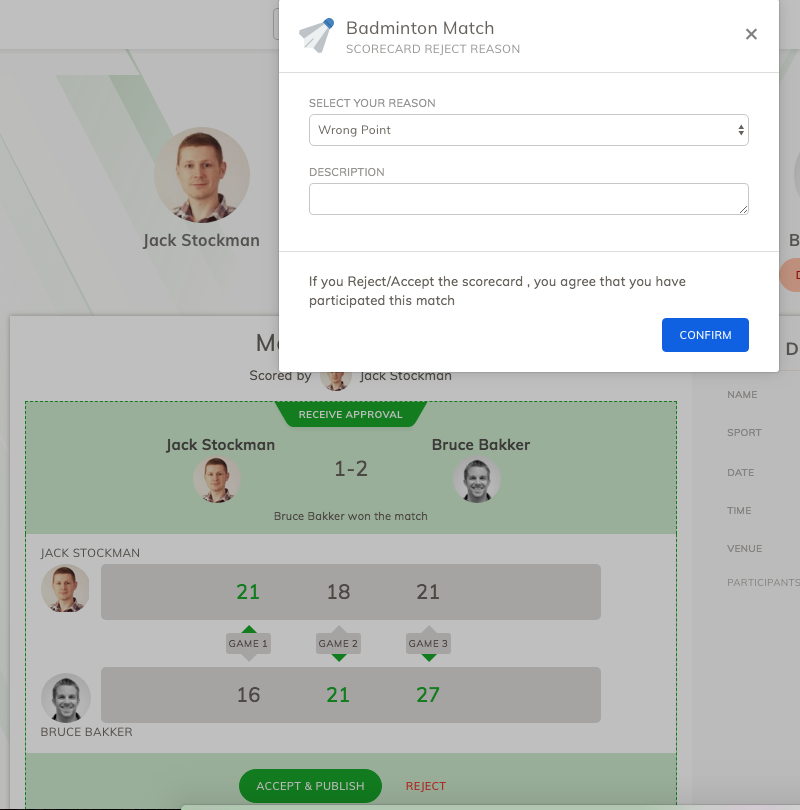Select the Game 1 marker
This screenshot has height=810, width=800.
248,643
